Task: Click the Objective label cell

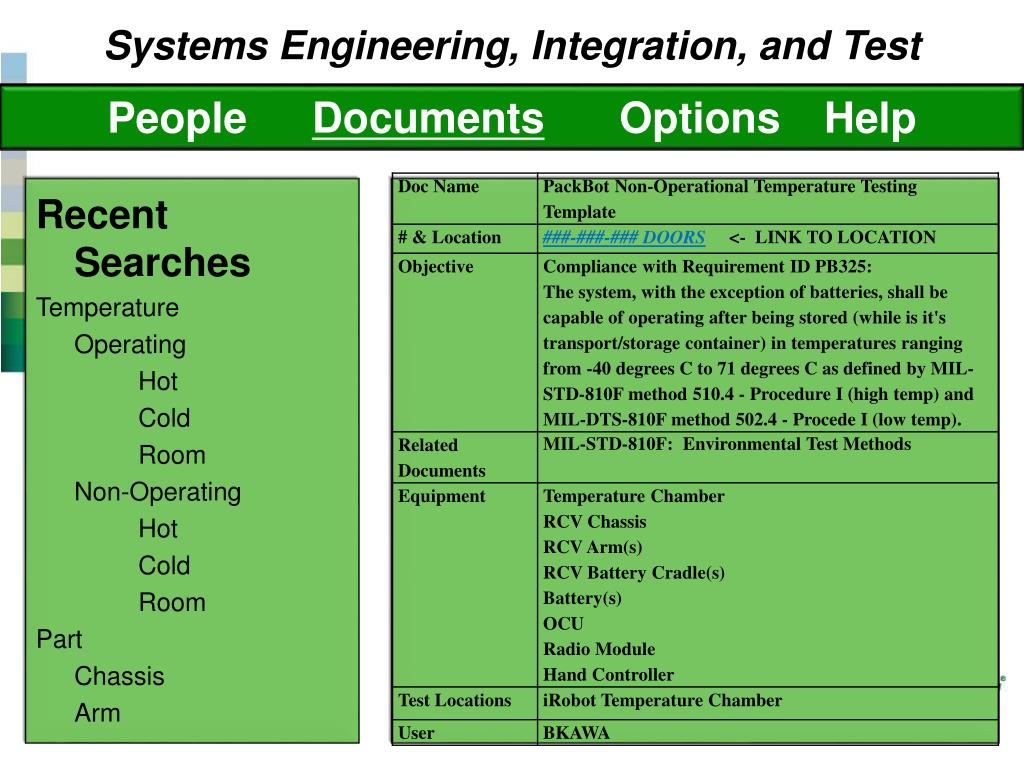Action: (x=464, y=342)
